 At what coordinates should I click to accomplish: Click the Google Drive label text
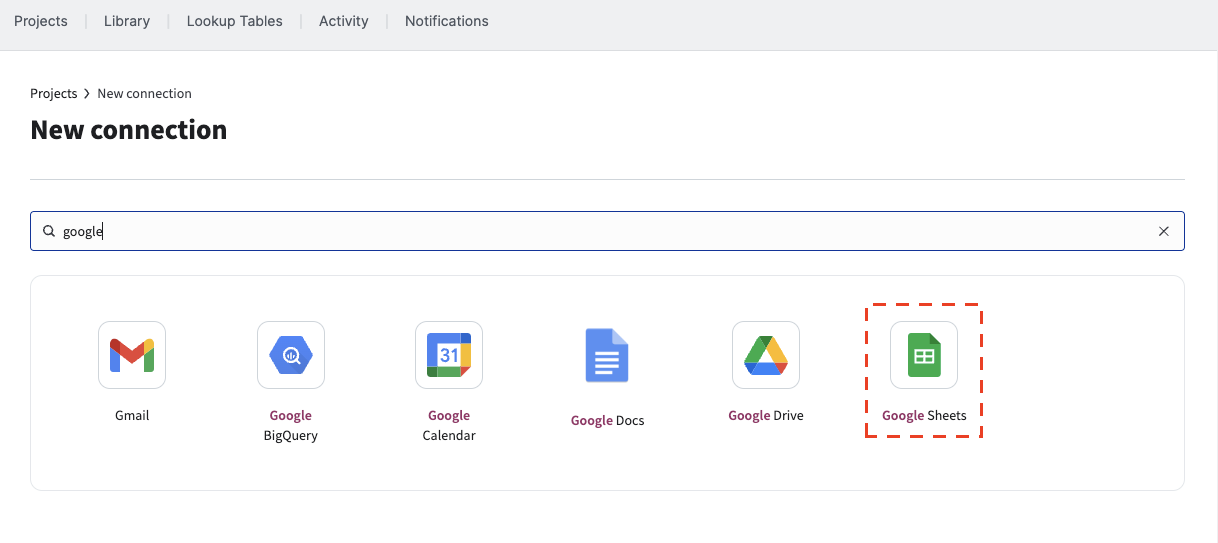(766, 415)
